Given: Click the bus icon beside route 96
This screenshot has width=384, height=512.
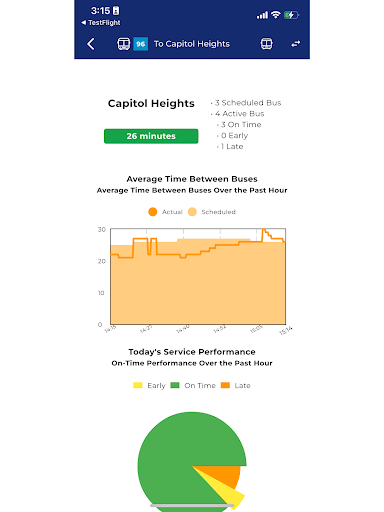Looking at the screenshot, I should 123,44.
